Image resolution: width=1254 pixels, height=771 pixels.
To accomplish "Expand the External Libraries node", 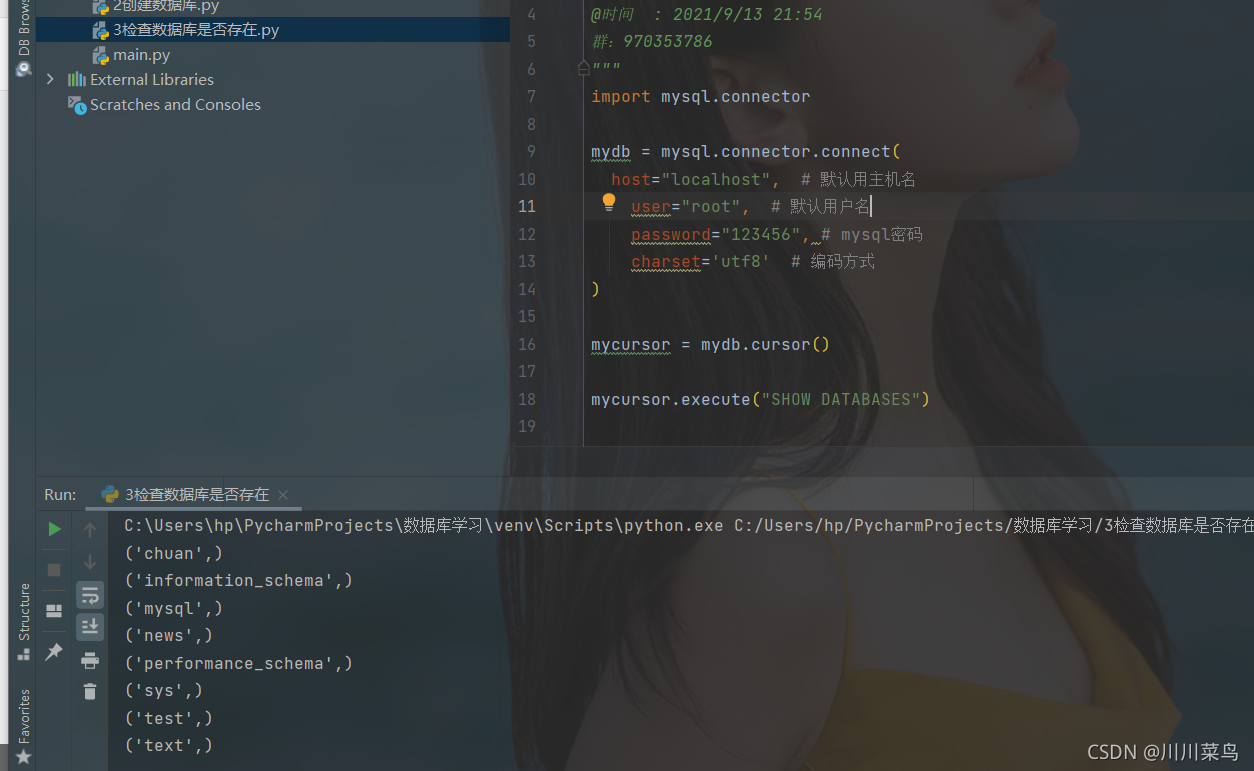I will tap(50, 79).
